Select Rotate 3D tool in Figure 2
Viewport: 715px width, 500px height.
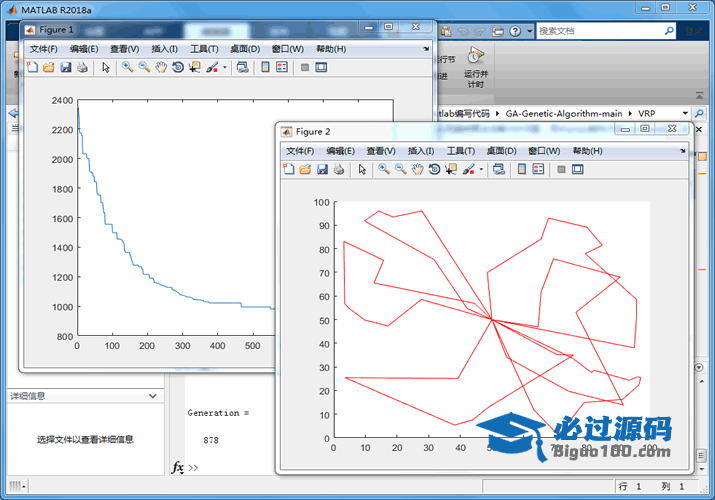point(435,170)
